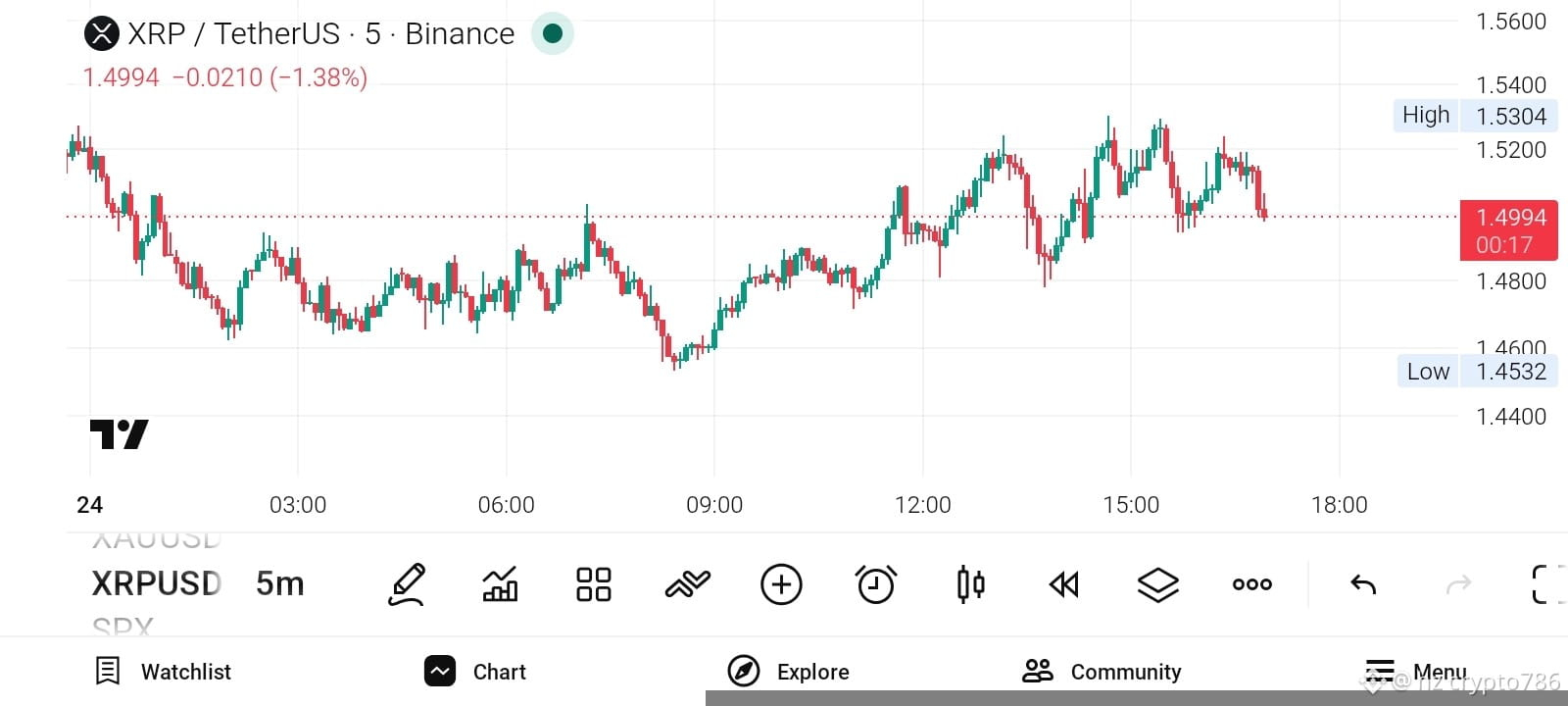1568x706 pixels.
Task: Switch to the Watchlist tab
Action: pos(163,672)
